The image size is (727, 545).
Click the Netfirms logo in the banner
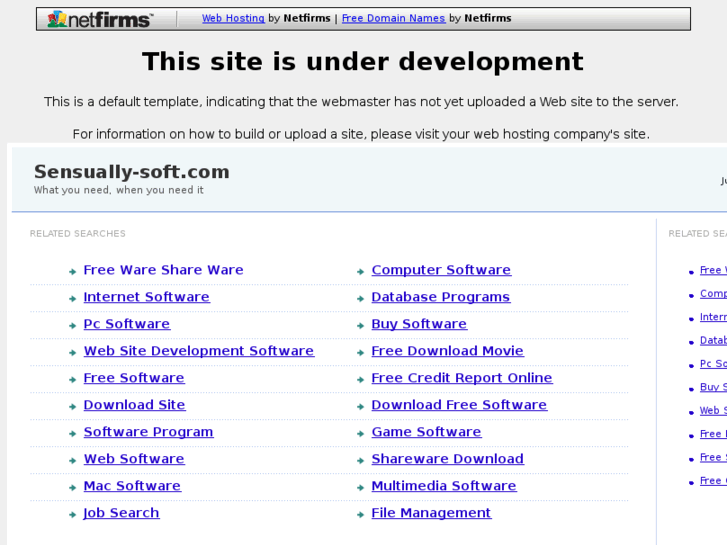click(100, 19)
